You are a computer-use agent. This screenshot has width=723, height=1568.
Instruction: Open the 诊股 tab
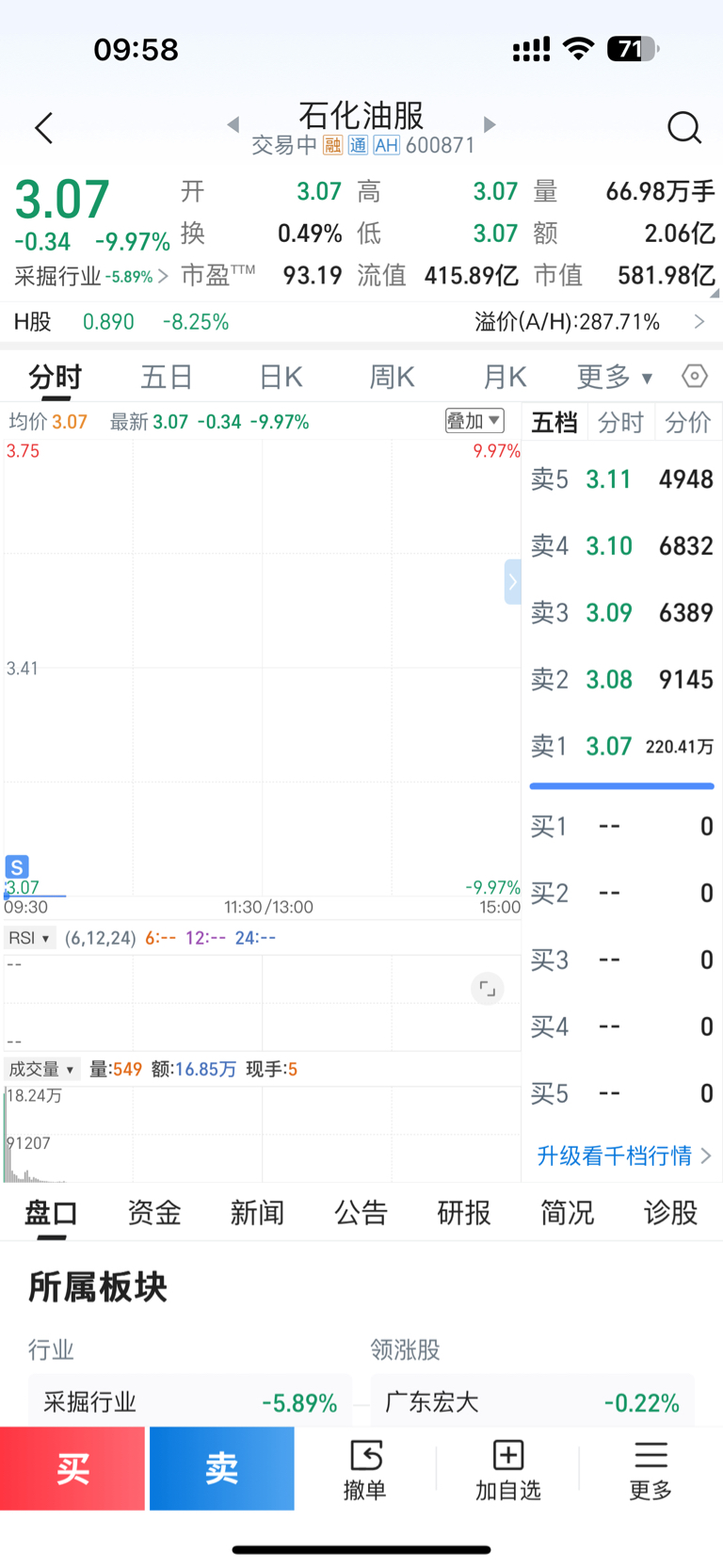(671, 1213)
